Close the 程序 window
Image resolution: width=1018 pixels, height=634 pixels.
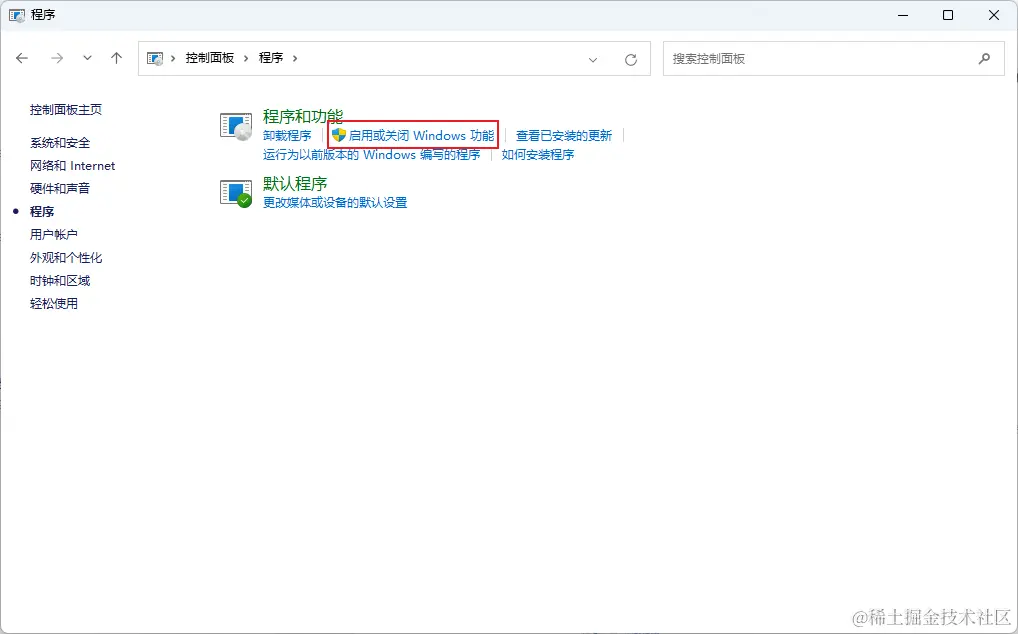(993, 15)
